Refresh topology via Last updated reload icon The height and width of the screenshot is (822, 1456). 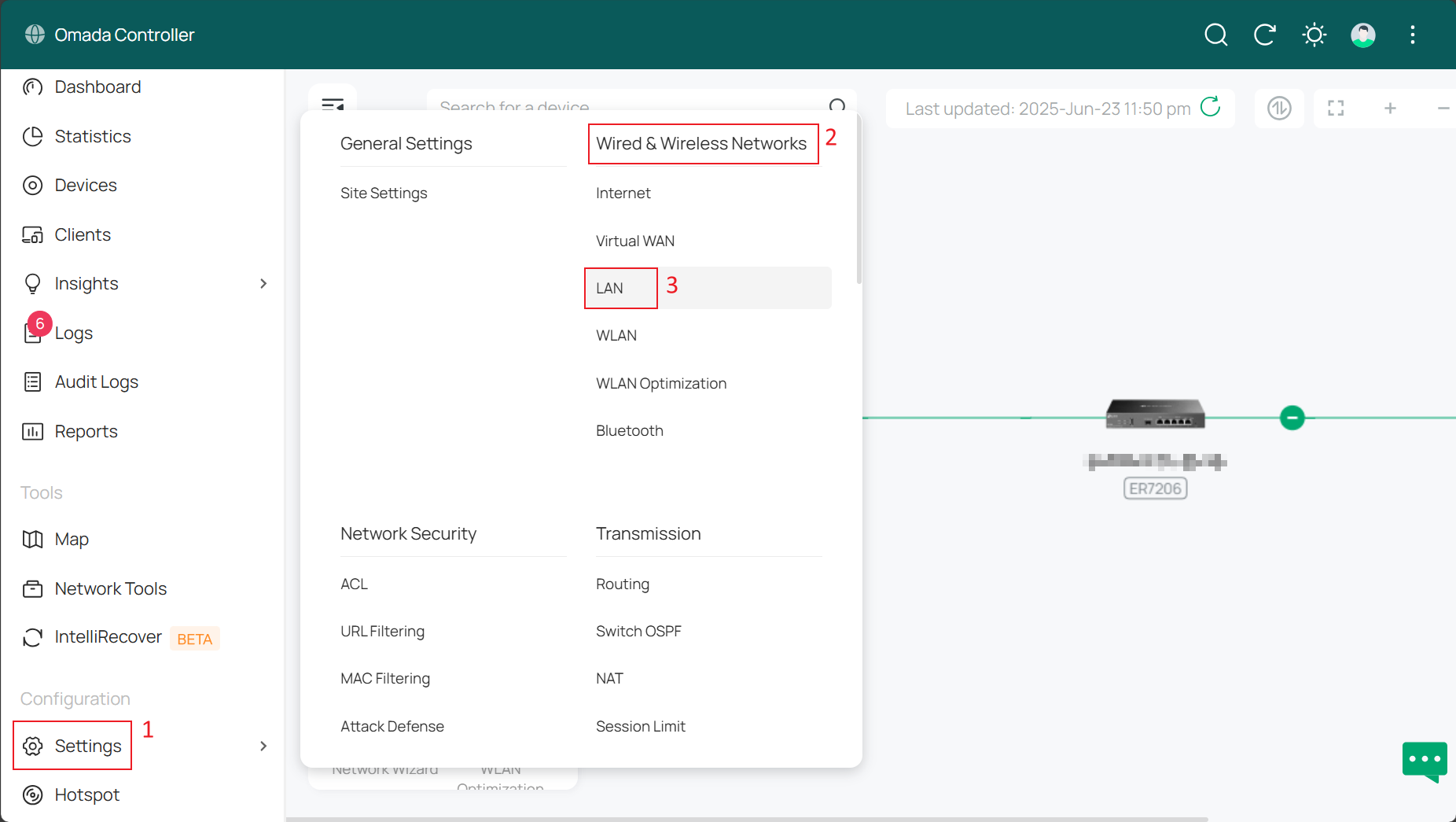[x=1210, y=107]
